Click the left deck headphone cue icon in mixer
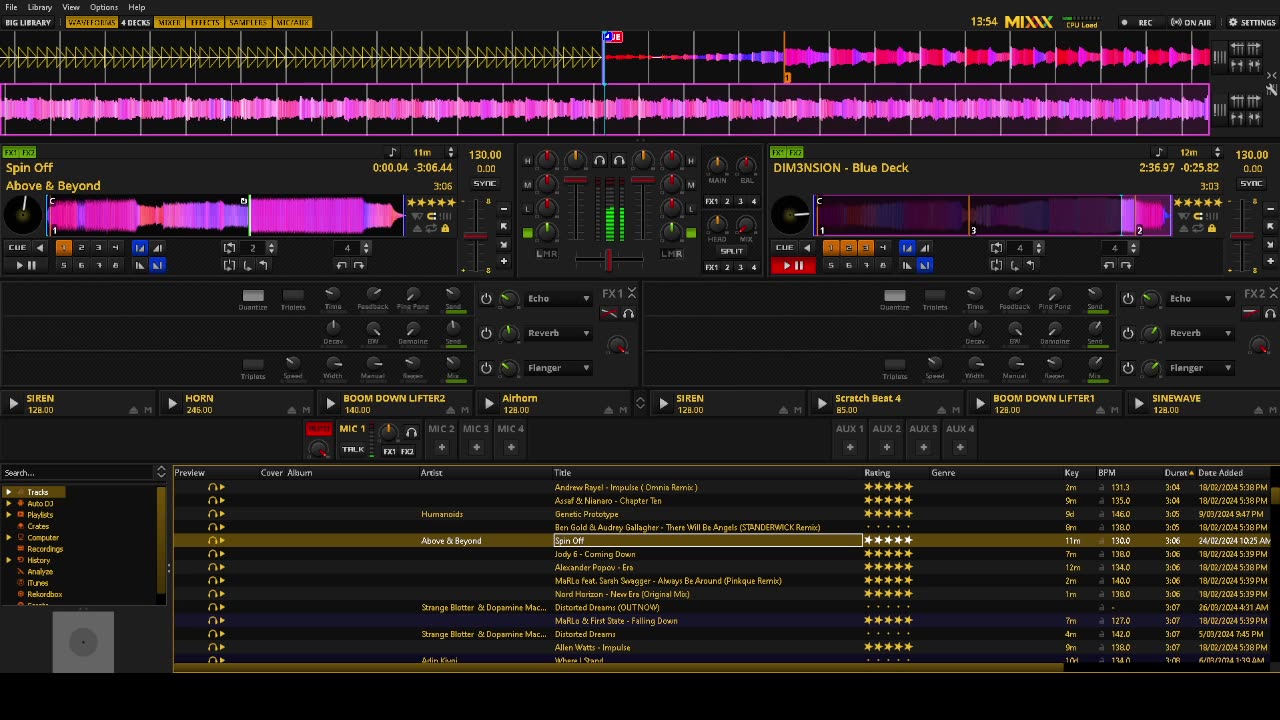 pyautogui.click(x=599, y=160)
